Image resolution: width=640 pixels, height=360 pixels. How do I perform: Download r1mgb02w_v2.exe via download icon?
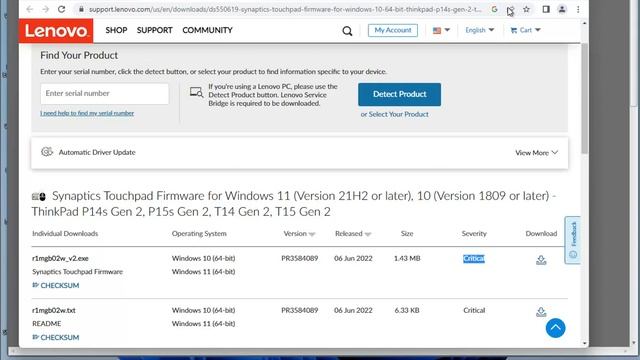click(541, 260)
